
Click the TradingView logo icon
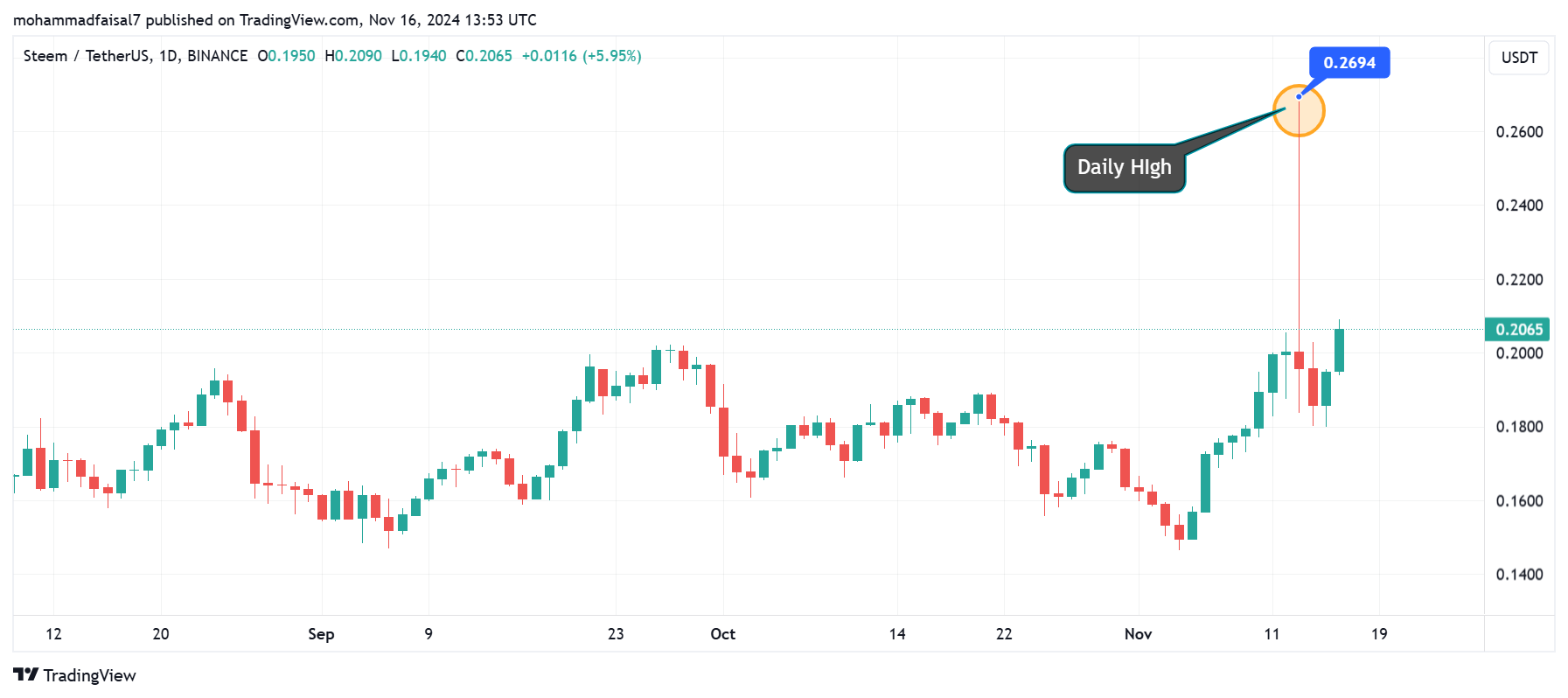(25, 674)
